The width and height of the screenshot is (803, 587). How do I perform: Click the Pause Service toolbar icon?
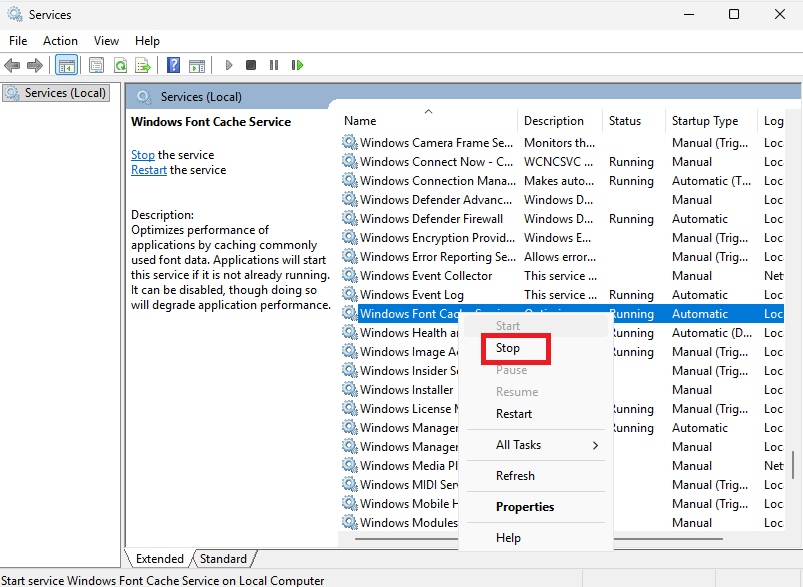point(275,65)
